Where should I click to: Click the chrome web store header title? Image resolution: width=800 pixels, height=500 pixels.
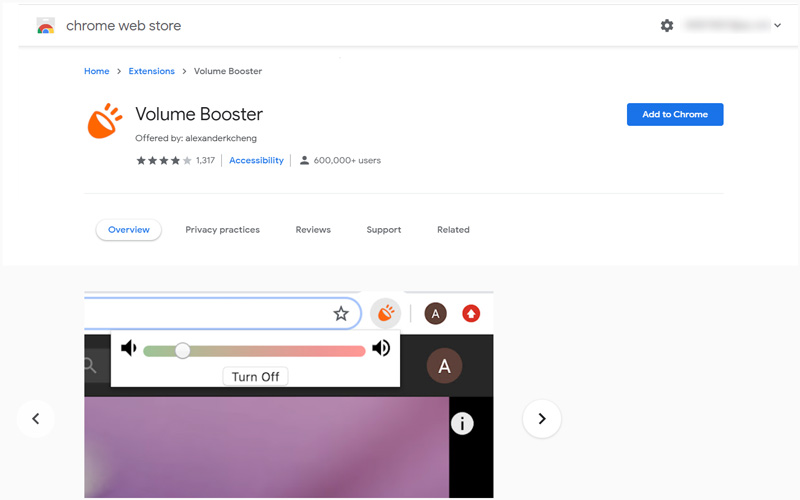[x=123, y=26]
